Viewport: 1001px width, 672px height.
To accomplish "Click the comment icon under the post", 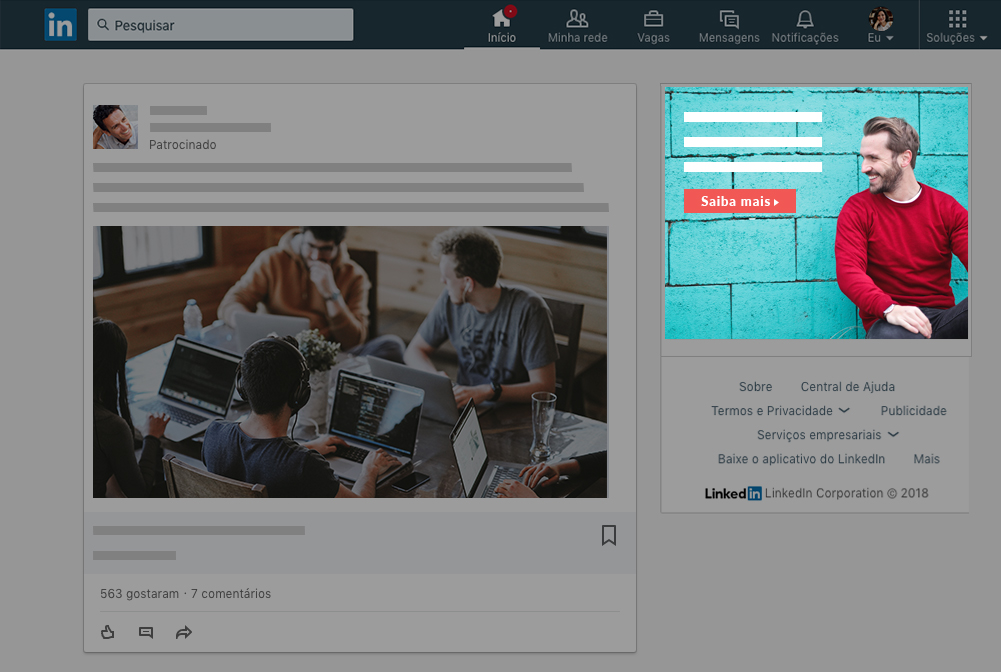I will tap(146, 632).
